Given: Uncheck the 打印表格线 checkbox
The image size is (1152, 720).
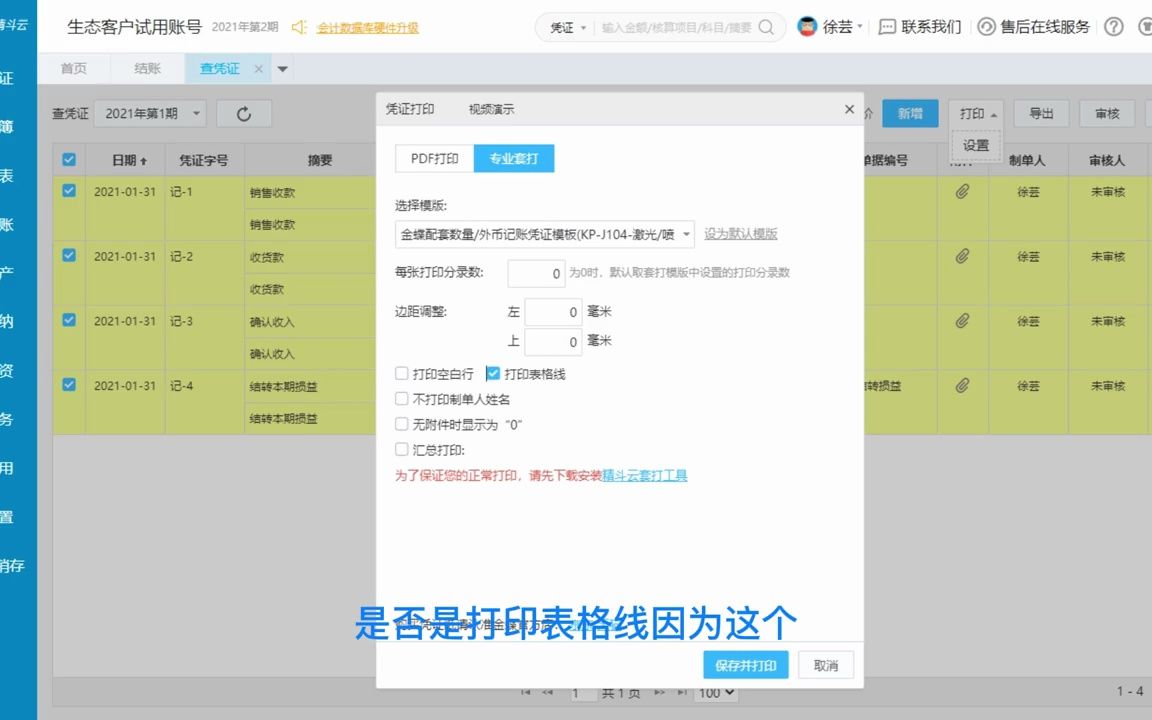Looking at the screenshot, I should 492,373.
